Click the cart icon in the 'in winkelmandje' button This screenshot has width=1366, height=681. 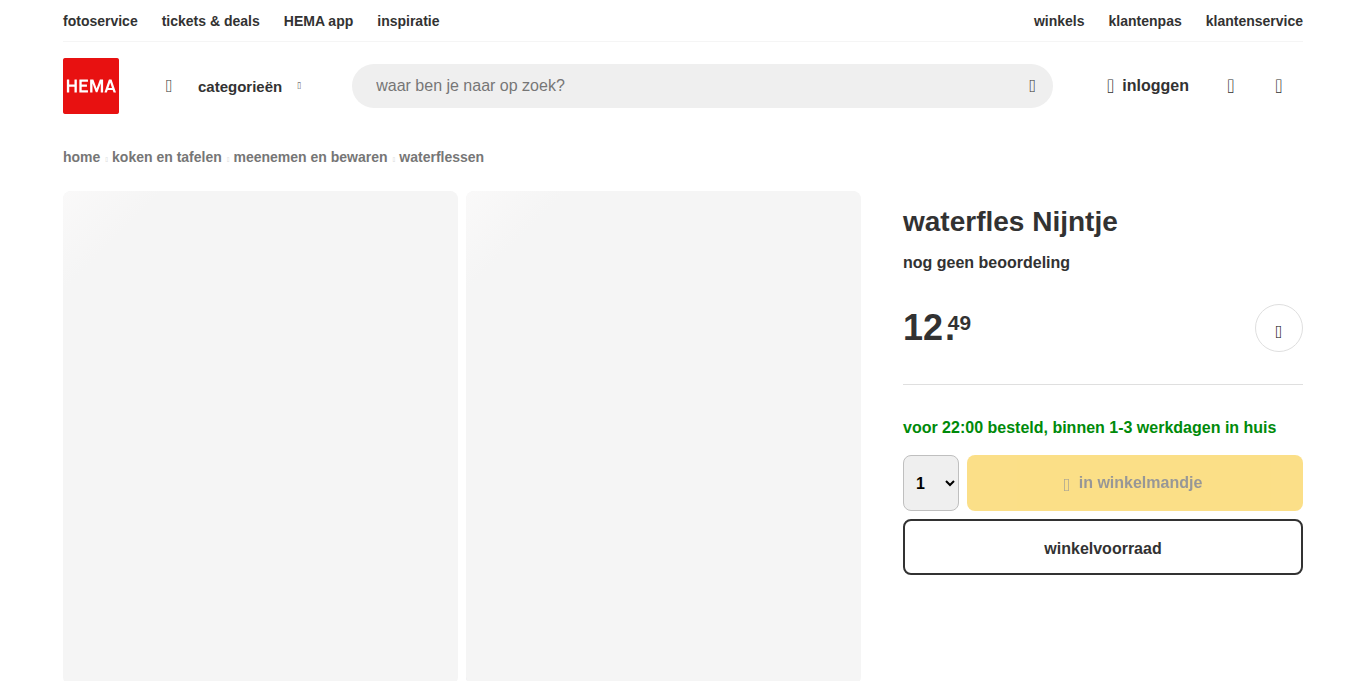click(x=1066, y=484)
